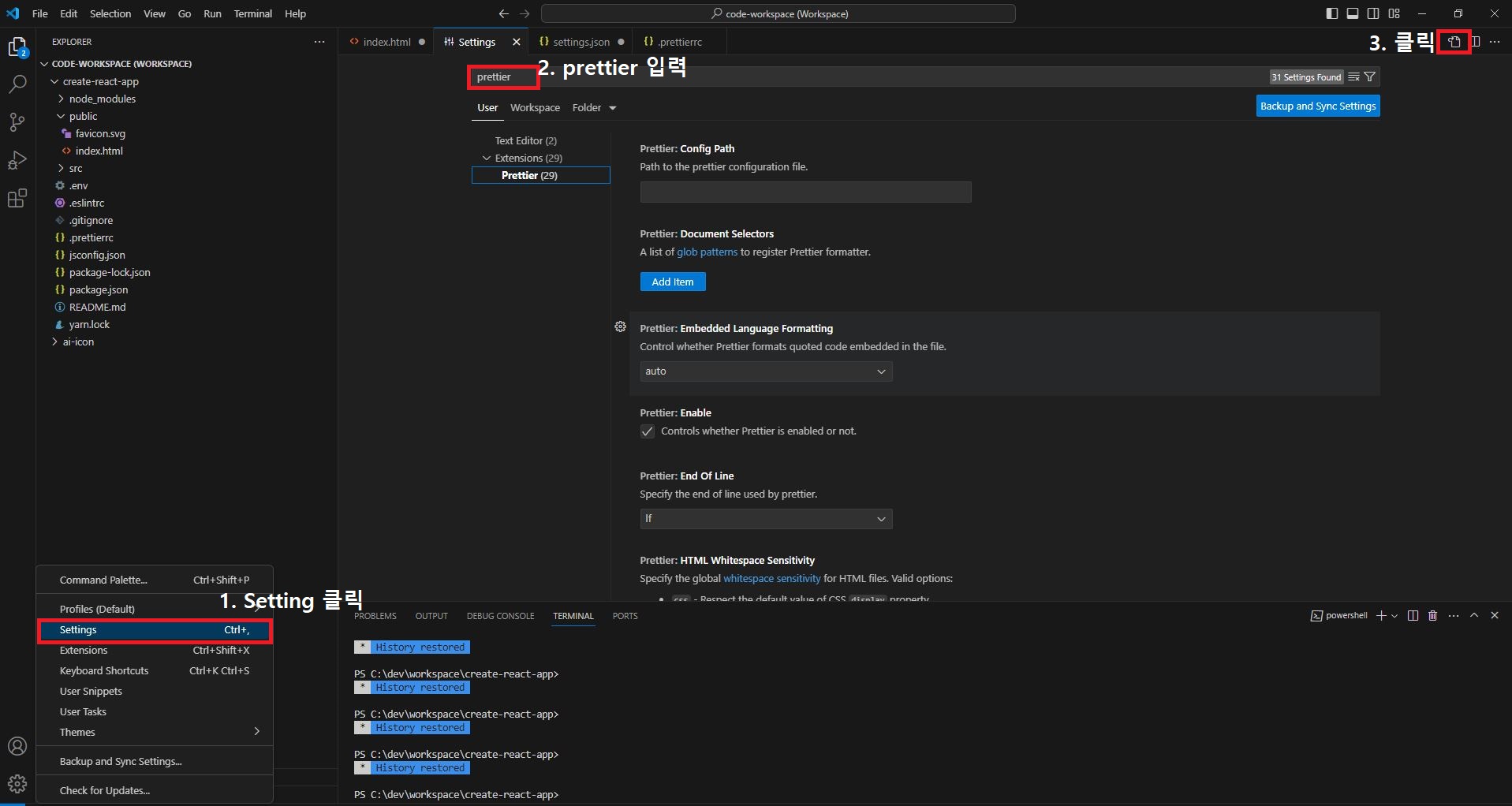Kill terminal with trash icon
Screen dimensions: 1512x806
click(1433, 615)
